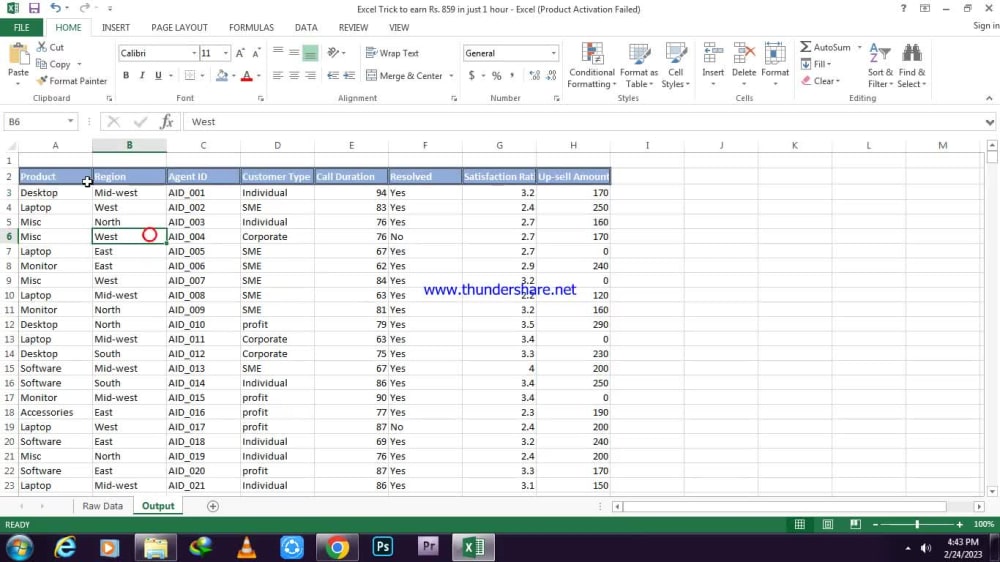Open the FILE tab
Viewport: 1000px width, 562px height.
coord(21,27)
